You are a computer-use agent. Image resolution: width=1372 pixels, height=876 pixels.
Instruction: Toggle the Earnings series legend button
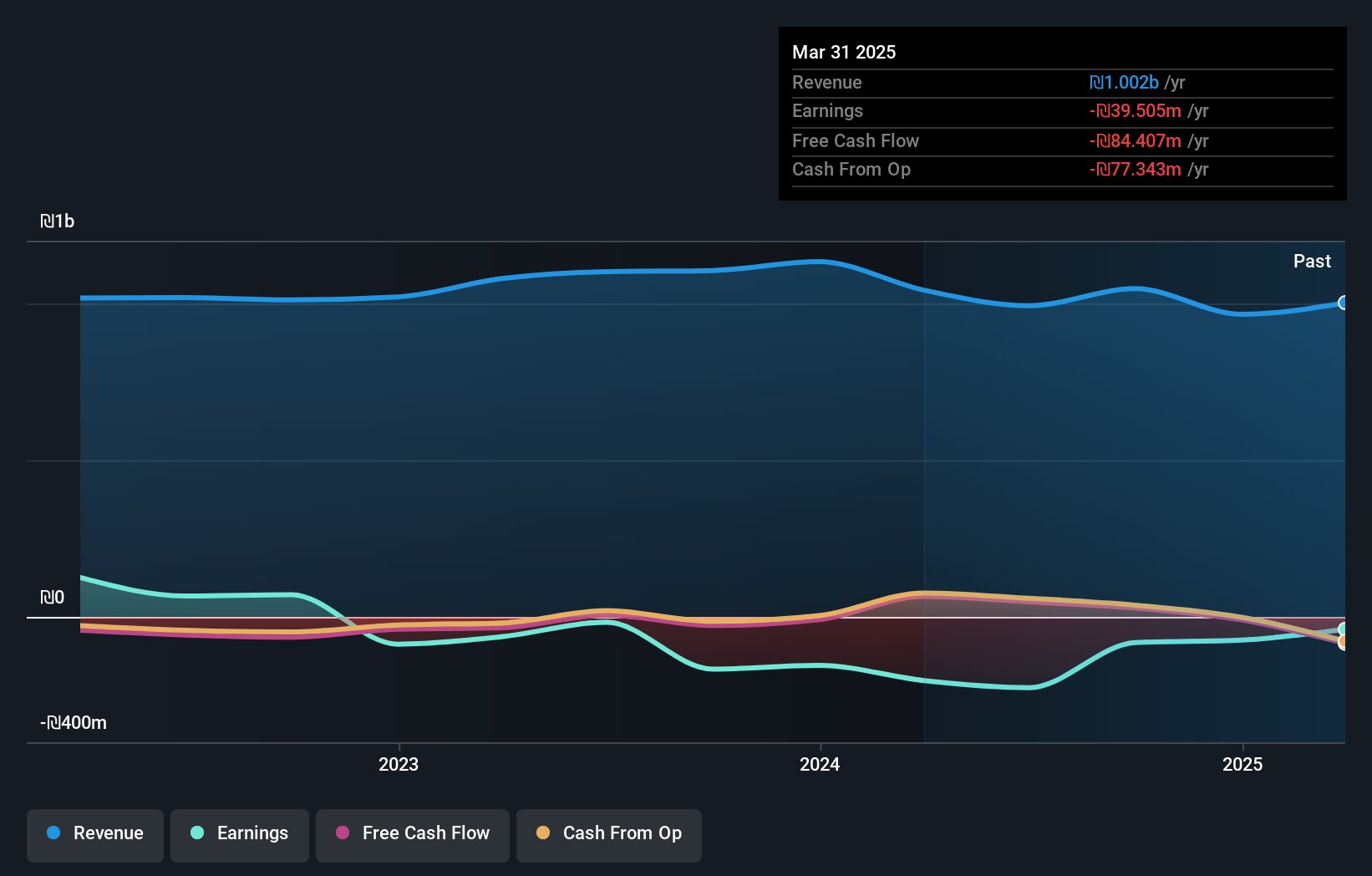point(240,835)
